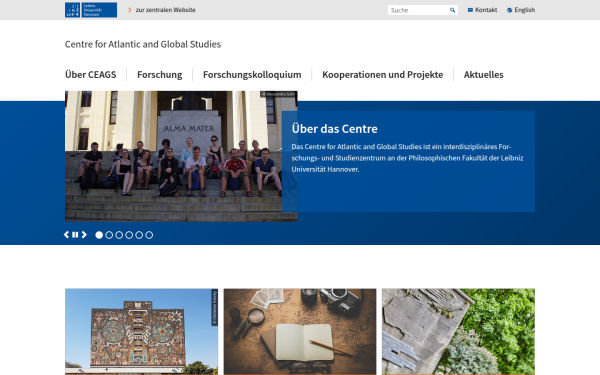Open the Forschungskolloquium menu
The height and width of the screenshot is (375, 600).
tap(252, 75)
